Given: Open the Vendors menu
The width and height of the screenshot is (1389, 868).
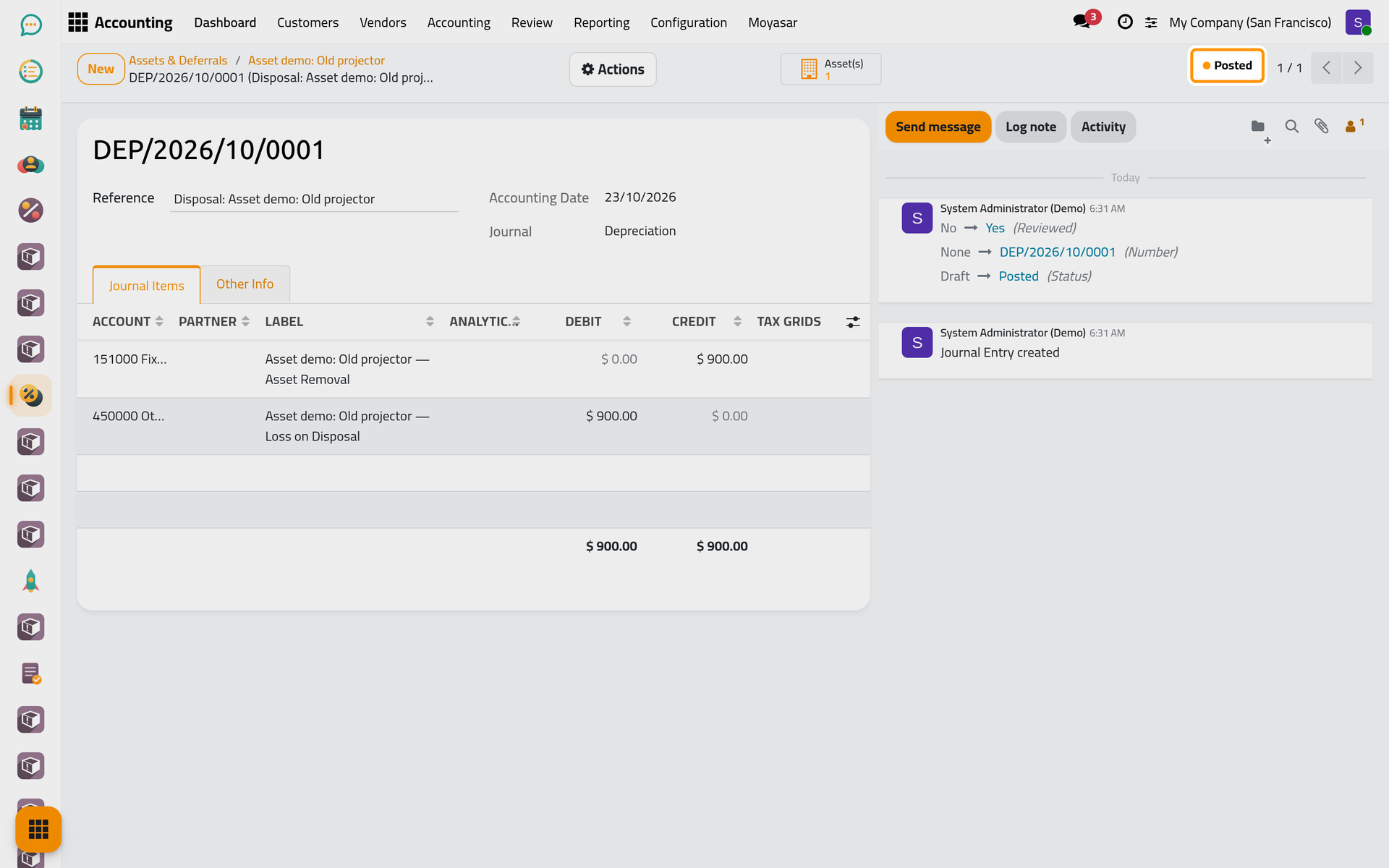Looking at the screenshot, I should point(383,22).
